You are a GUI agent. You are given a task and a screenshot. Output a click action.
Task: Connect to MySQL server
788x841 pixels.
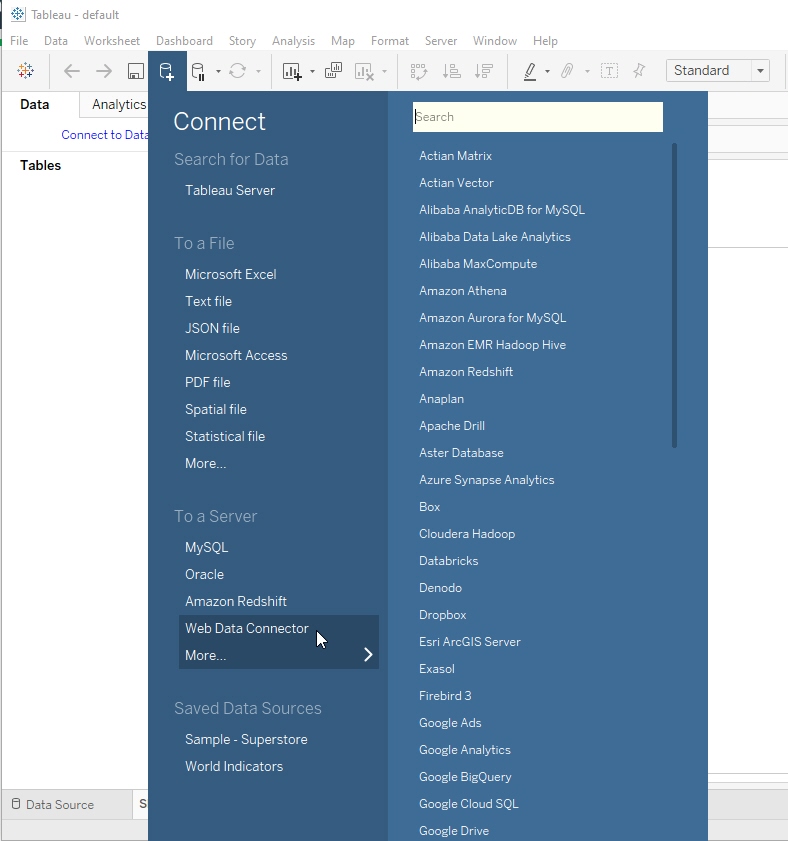point(207,548)
